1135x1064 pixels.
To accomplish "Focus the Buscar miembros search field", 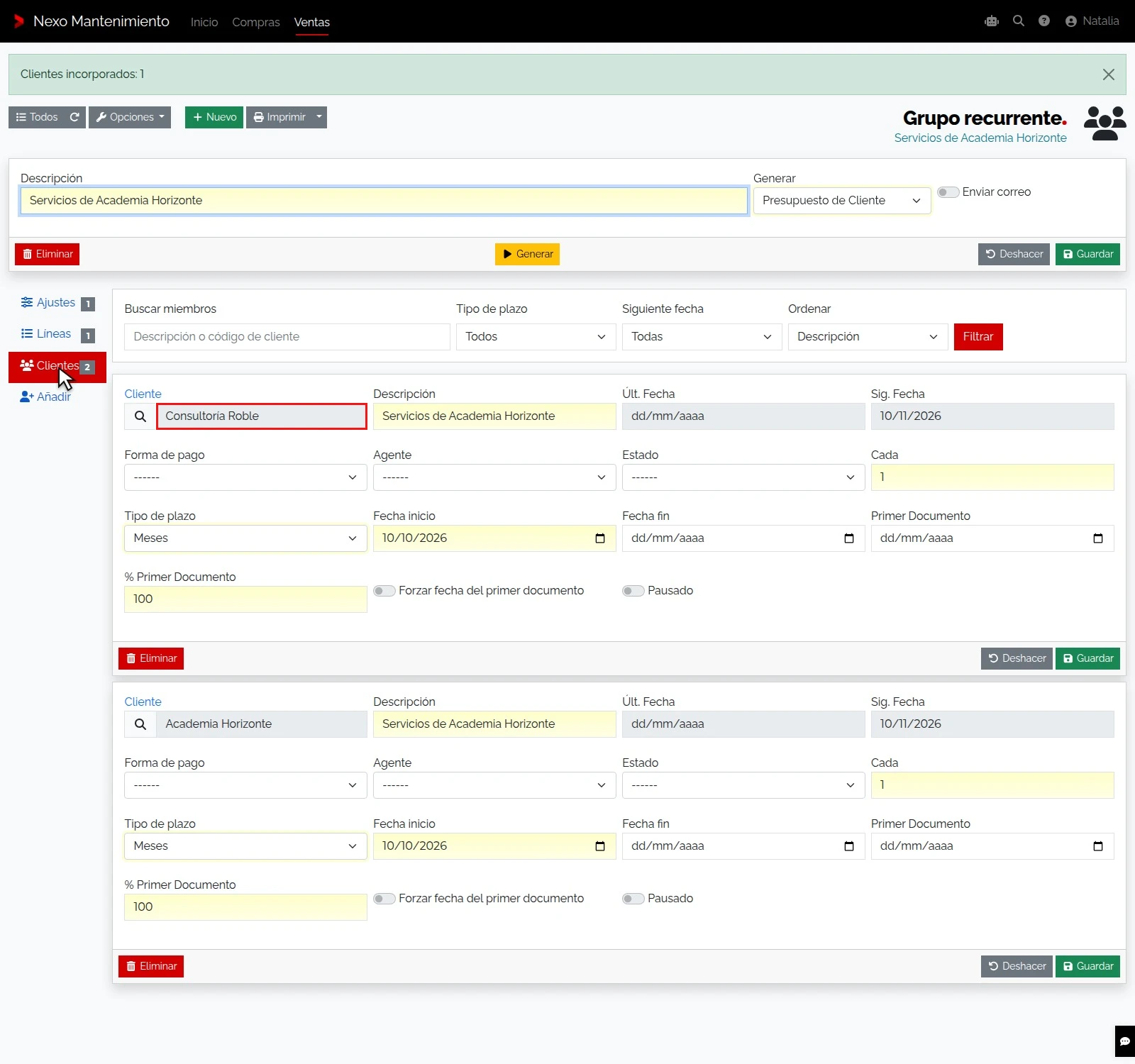I will coord(287,337).
